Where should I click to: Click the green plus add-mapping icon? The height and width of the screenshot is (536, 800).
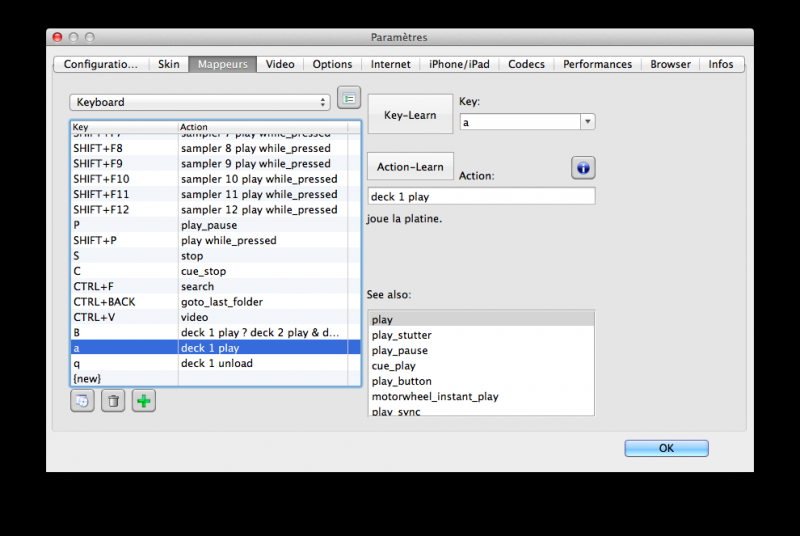[144, 401]
